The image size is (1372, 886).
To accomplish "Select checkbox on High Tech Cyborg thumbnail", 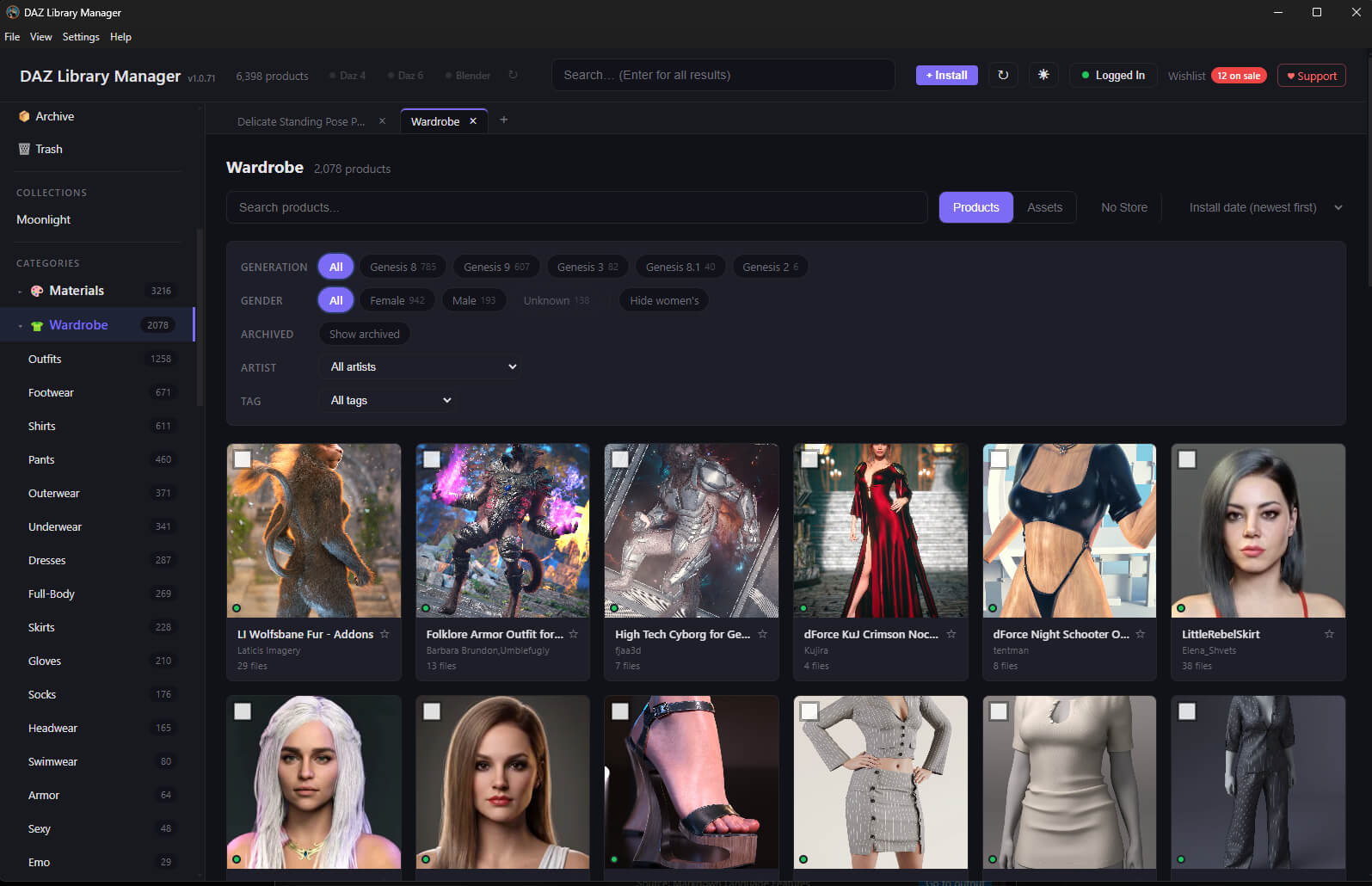I will [x=620, y=459].
